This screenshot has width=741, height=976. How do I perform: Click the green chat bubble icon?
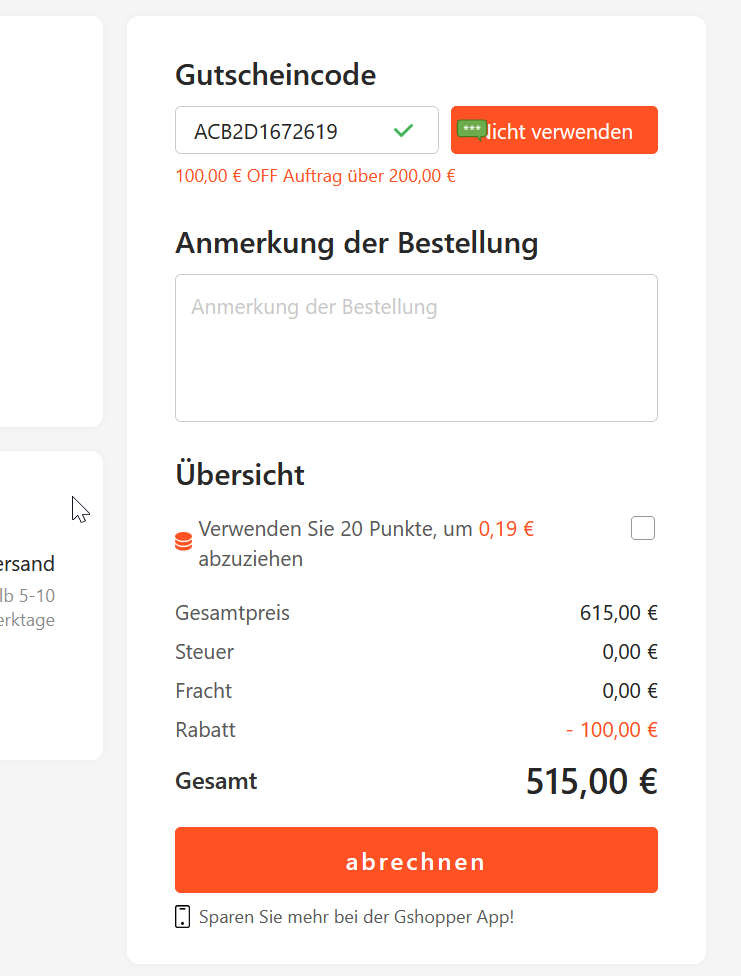click(471, 130)
